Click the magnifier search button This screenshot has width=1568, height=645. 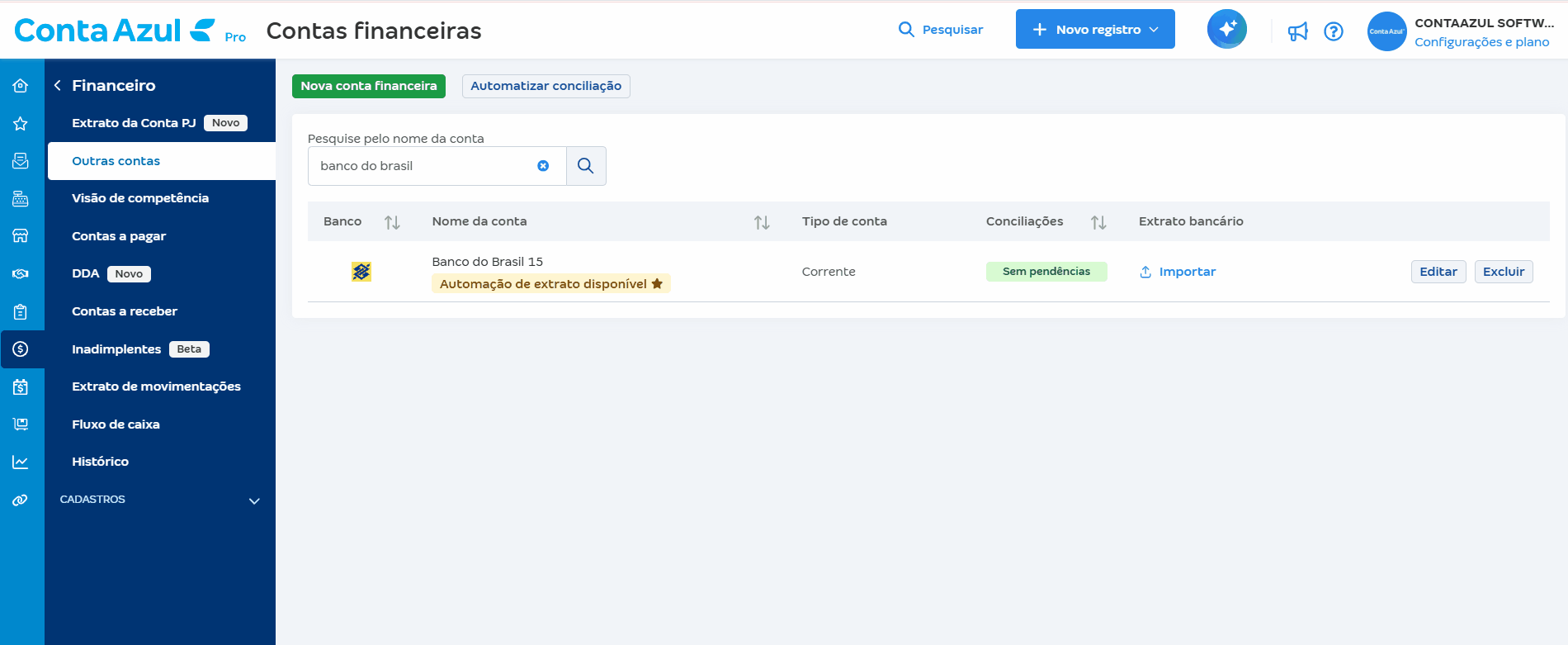click(586, 166)
